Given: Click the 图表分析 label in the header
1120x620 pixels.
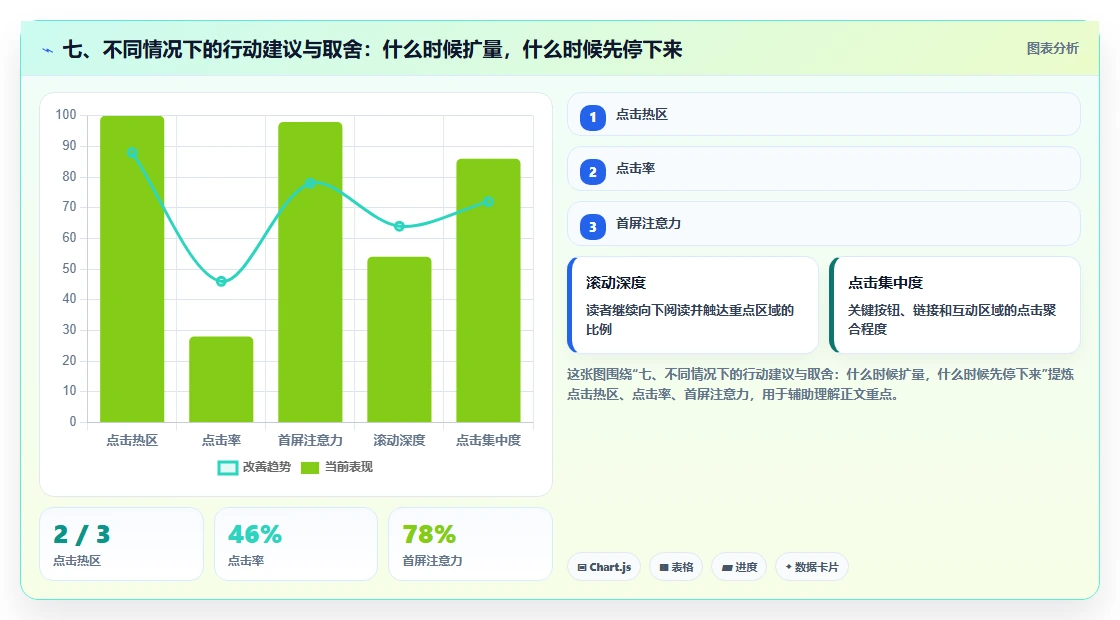Looking at the screenshot, I should click(1052, 49).
